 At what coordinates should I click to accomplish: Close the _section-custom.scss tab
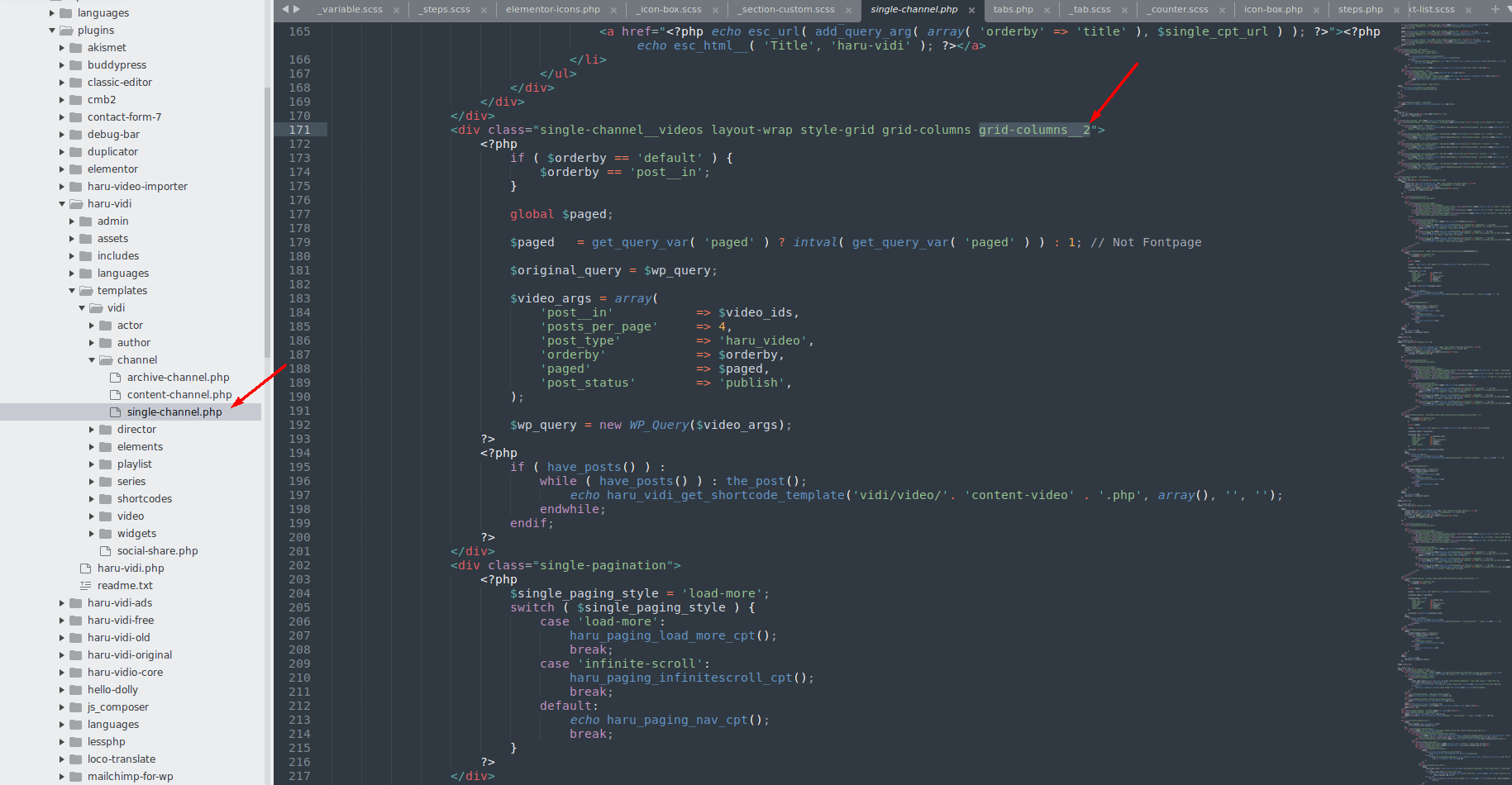(x=848, y=10)
